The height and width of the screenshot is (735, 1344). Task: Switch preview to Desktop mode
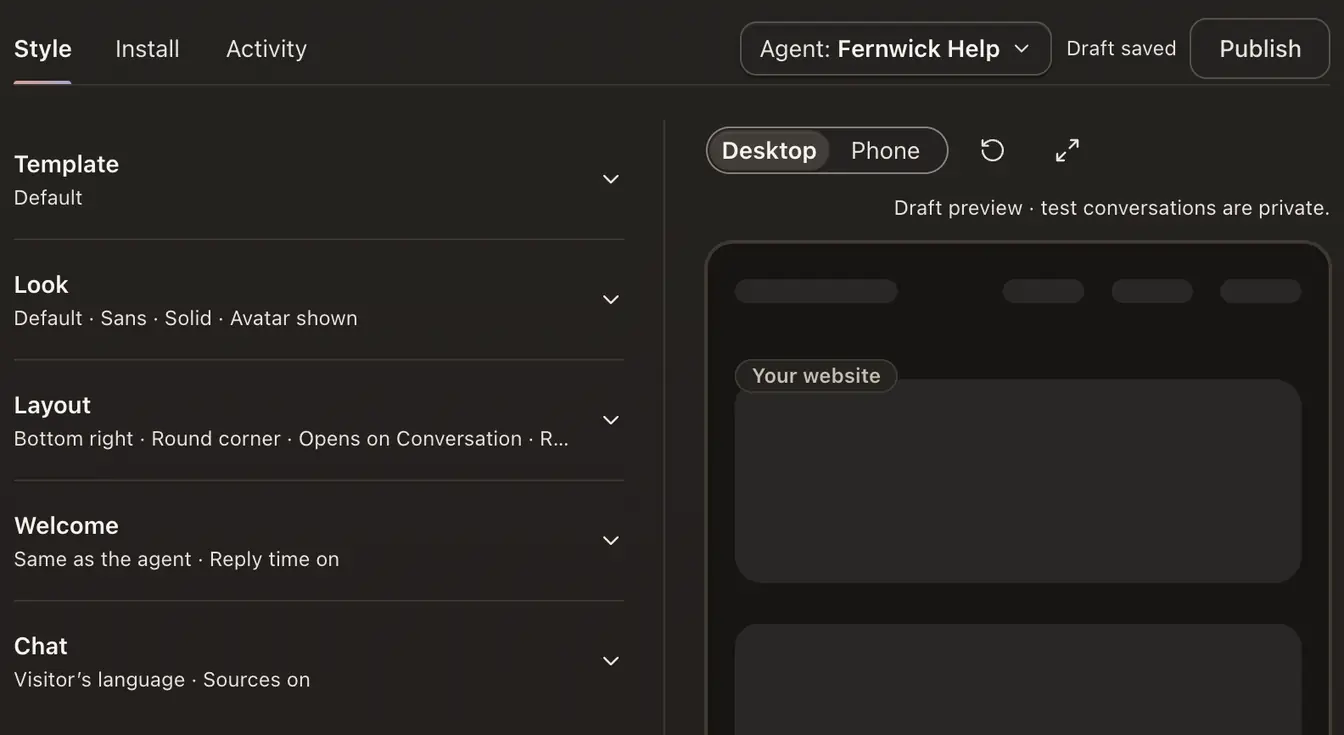[x=769, y=150]
